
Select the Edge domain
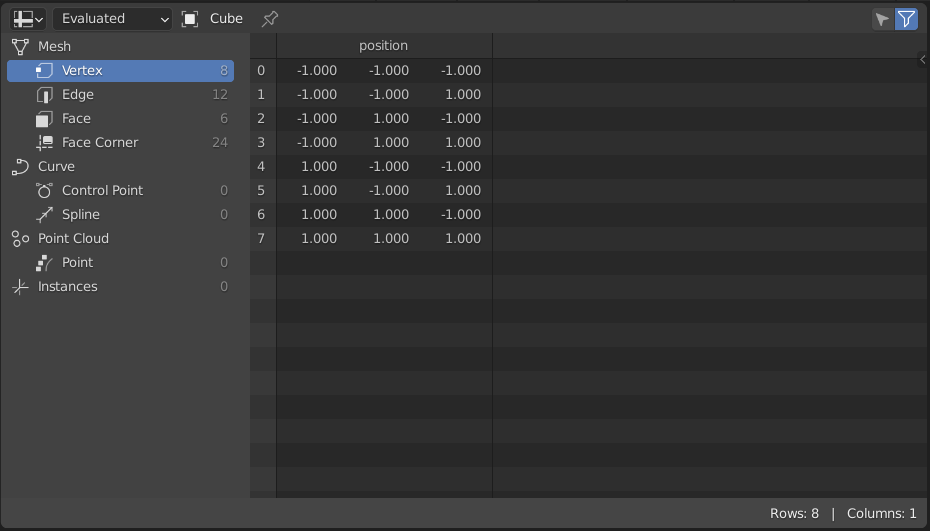(x=120, y=95)
